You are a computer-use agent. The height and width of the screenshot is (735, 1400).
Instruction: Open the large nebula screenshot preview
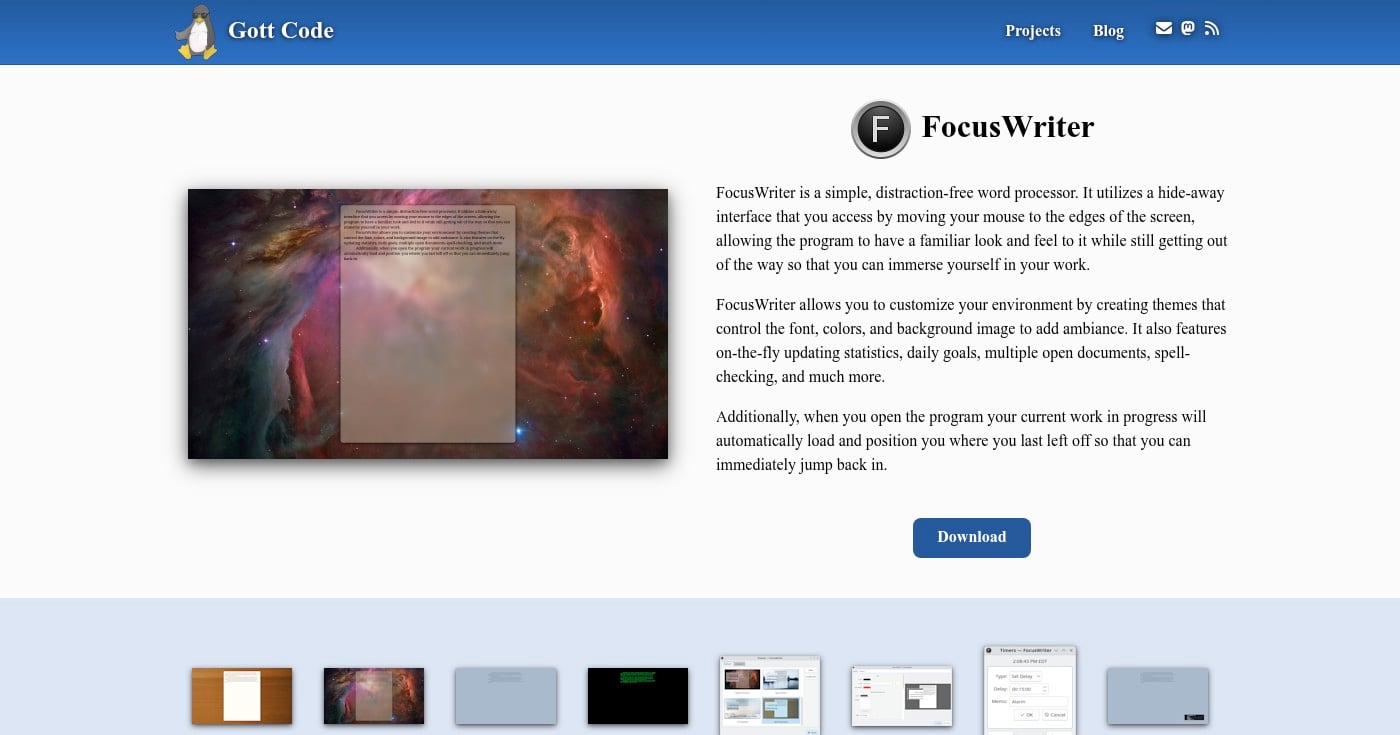point(428,324)
